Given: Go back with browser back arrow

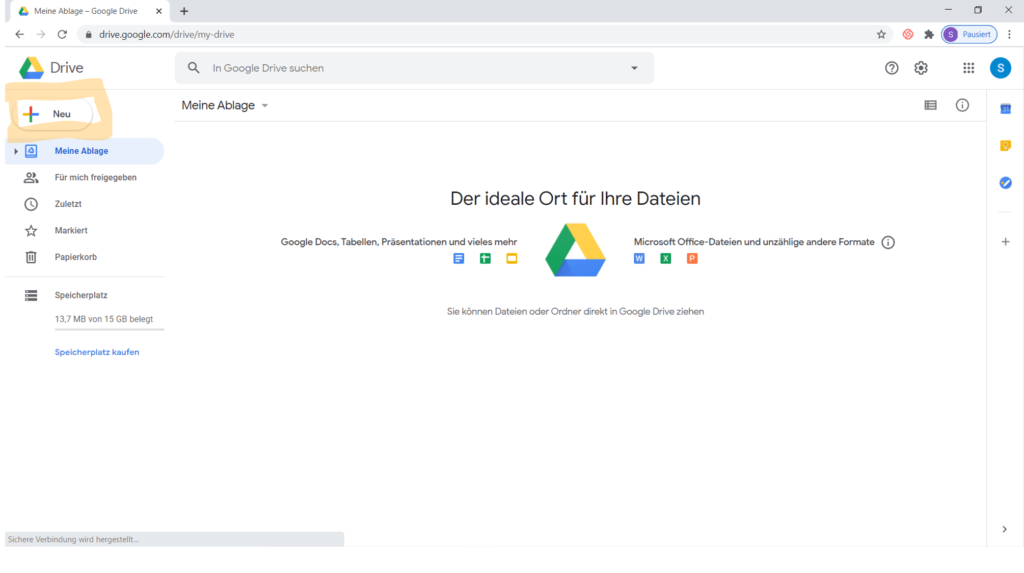Looking at the screenshot, I should 20,35.
